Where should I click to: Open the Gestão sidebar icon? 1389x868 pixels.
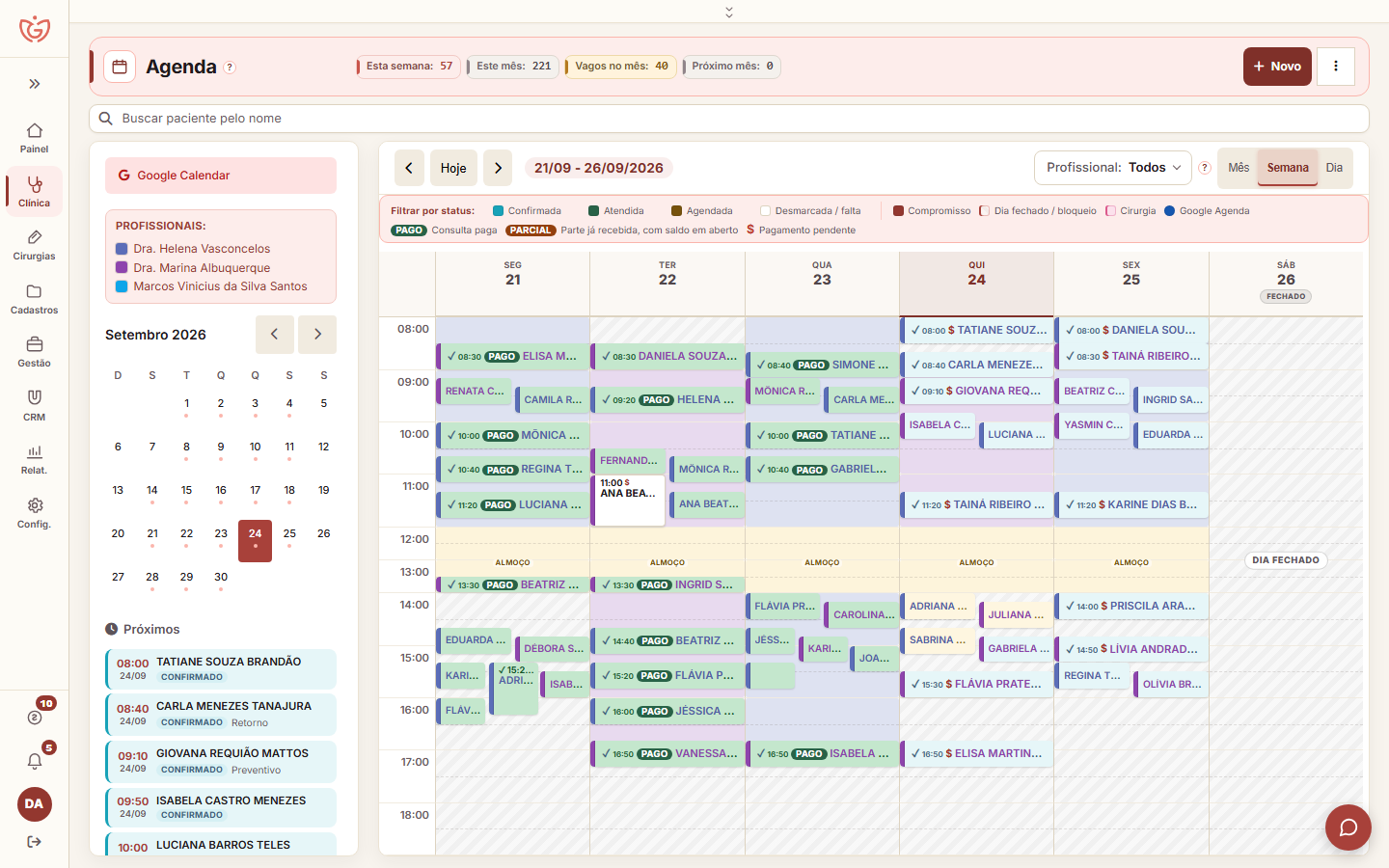point(34,351)
